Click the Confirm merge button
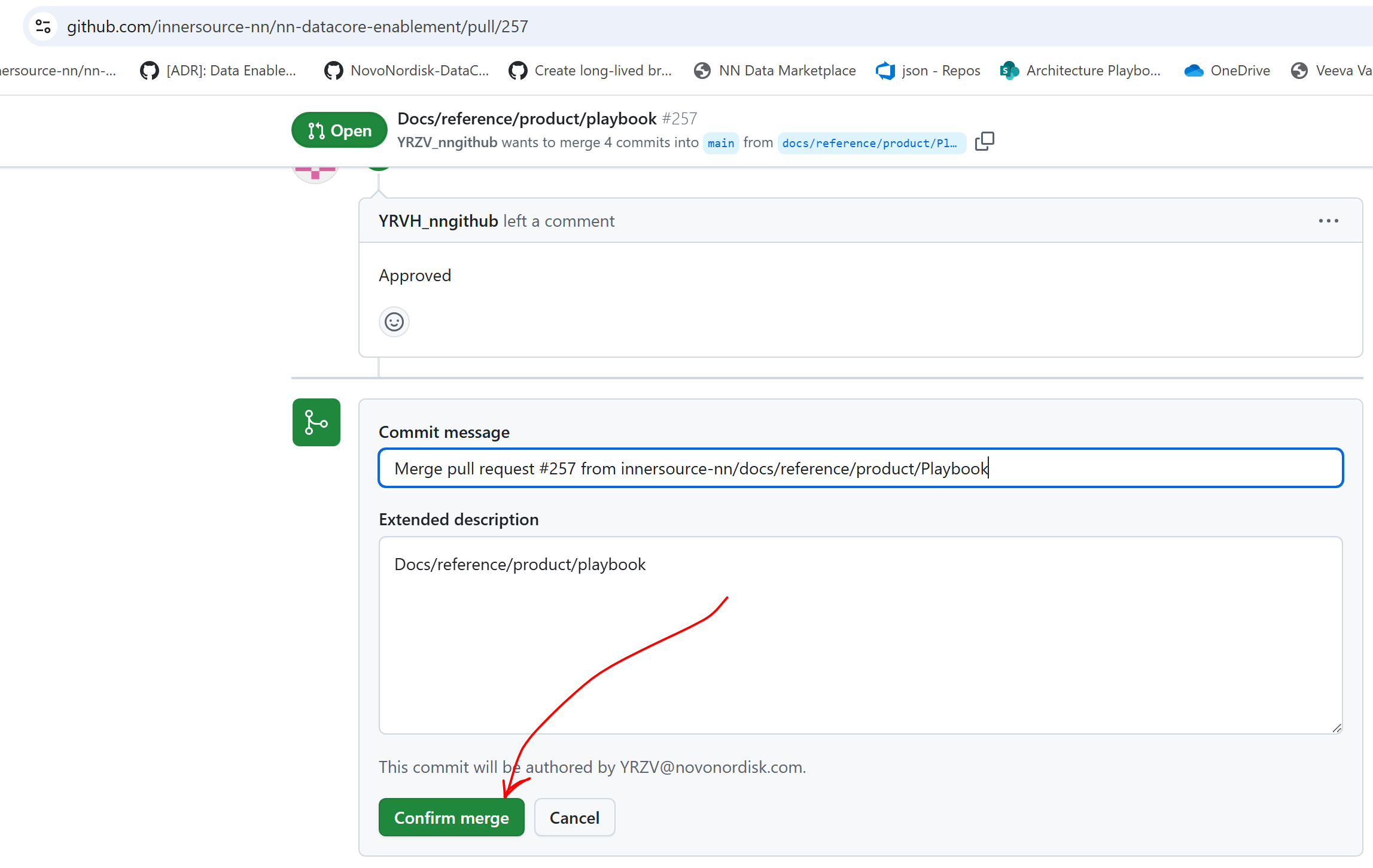This screenshot has width=1373, height=868. coord(452,817)
